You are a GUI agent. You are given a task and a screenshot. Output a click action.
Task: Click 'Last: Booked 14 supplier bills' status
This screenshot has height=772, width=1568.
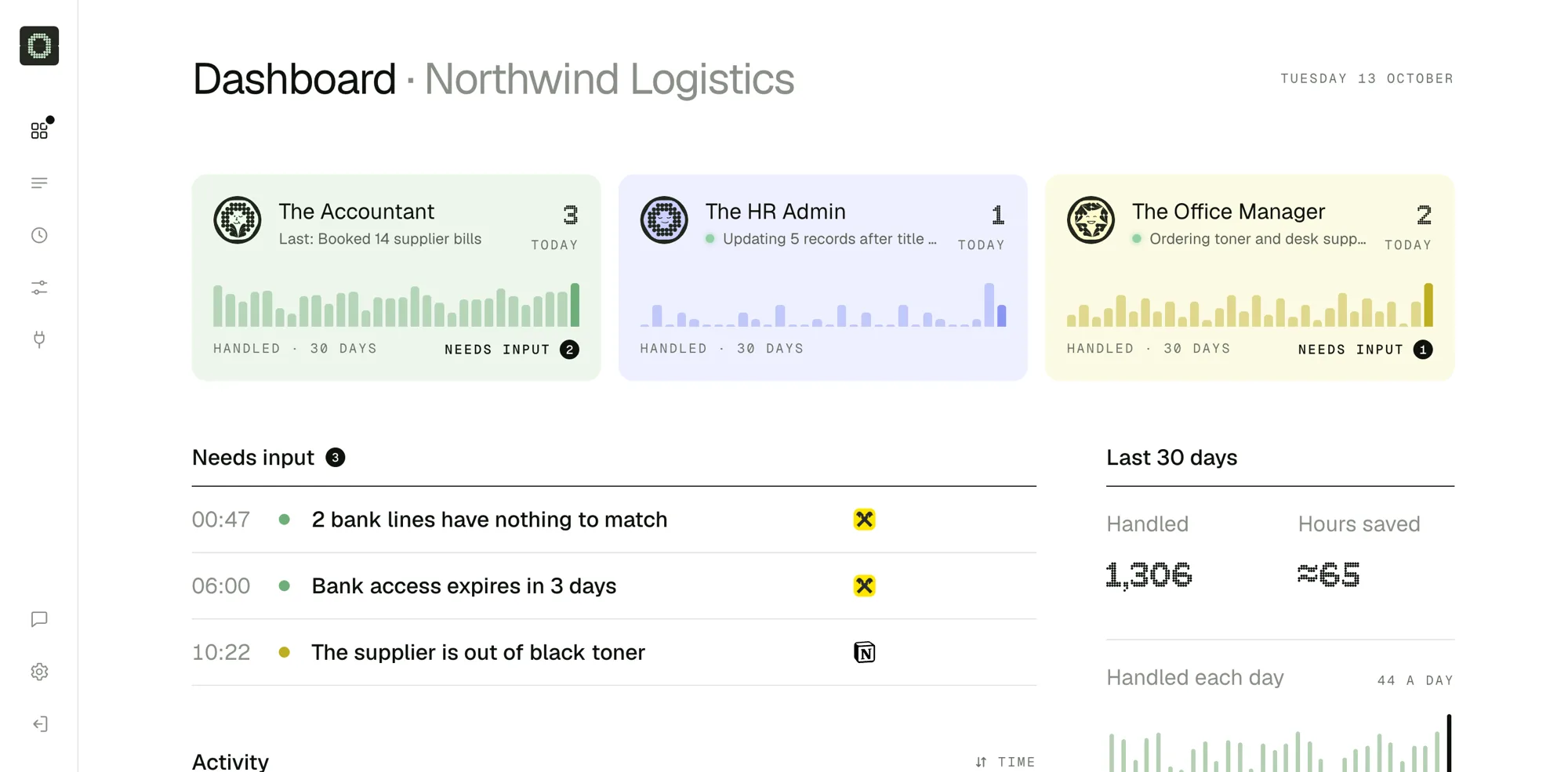click(380, 239)
